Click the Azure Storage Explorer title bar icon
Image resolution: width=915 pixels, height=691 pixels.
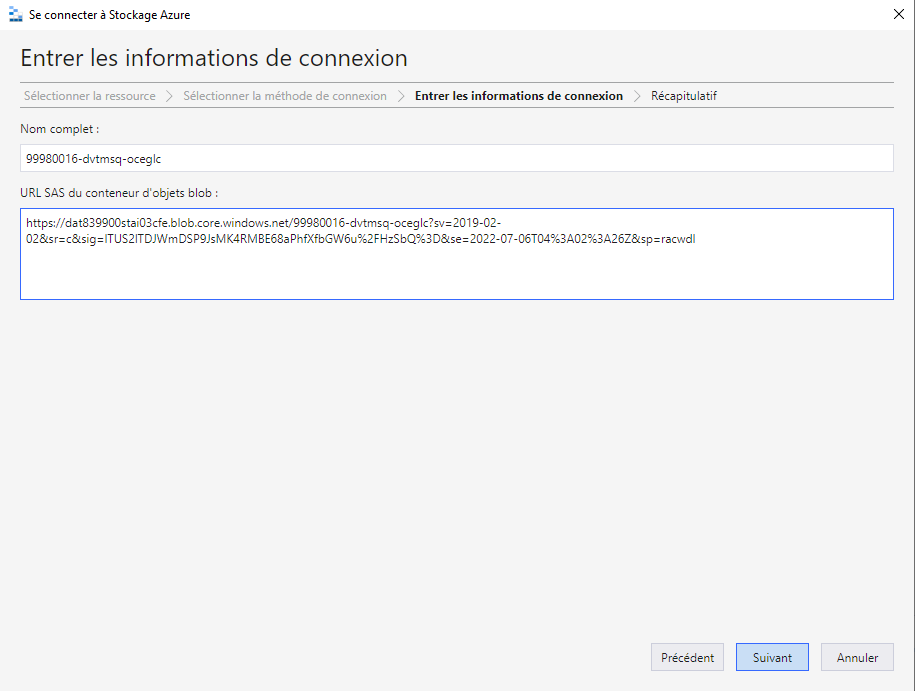15,15
